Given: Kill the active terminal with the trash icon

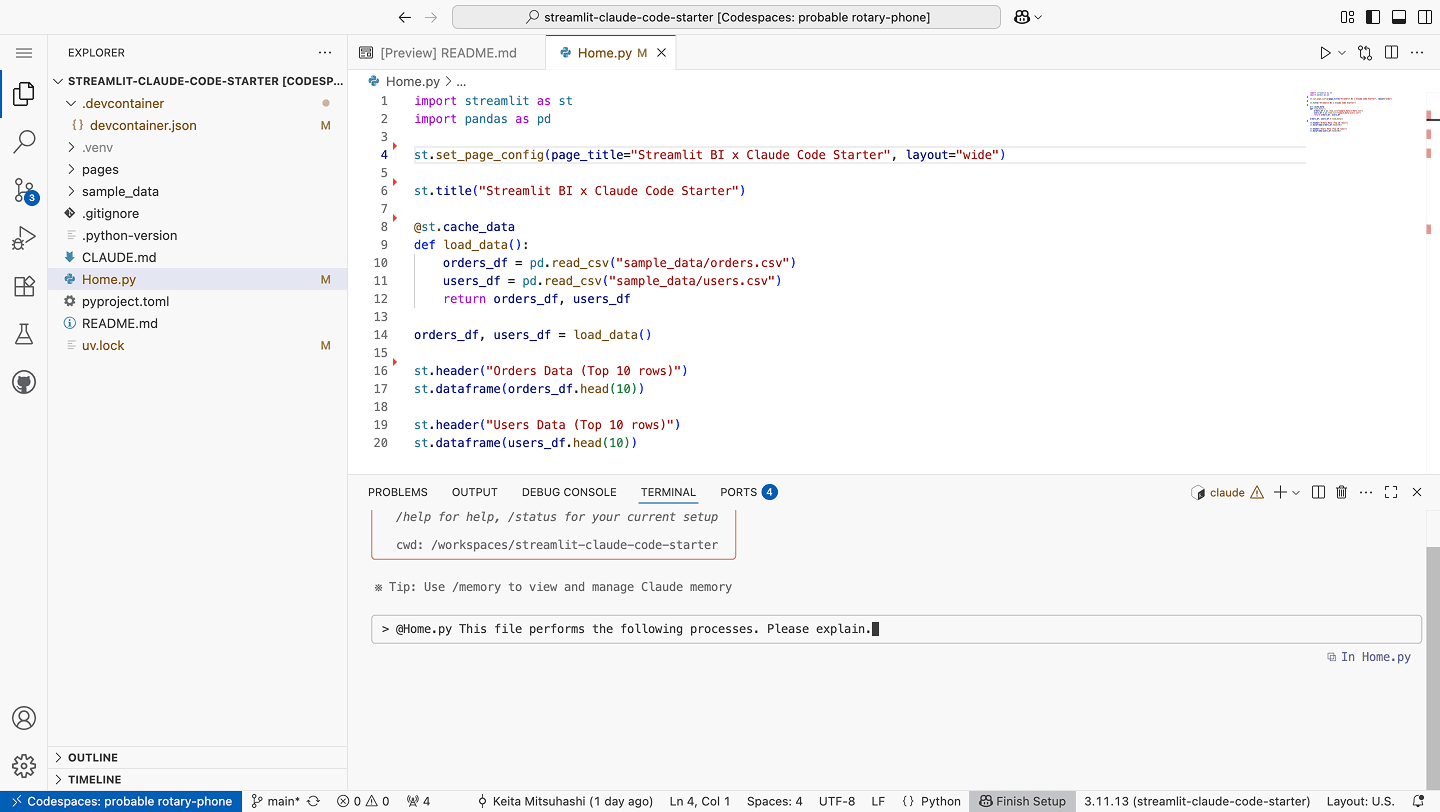Looking at the screenshot, I should point(1341,492).
